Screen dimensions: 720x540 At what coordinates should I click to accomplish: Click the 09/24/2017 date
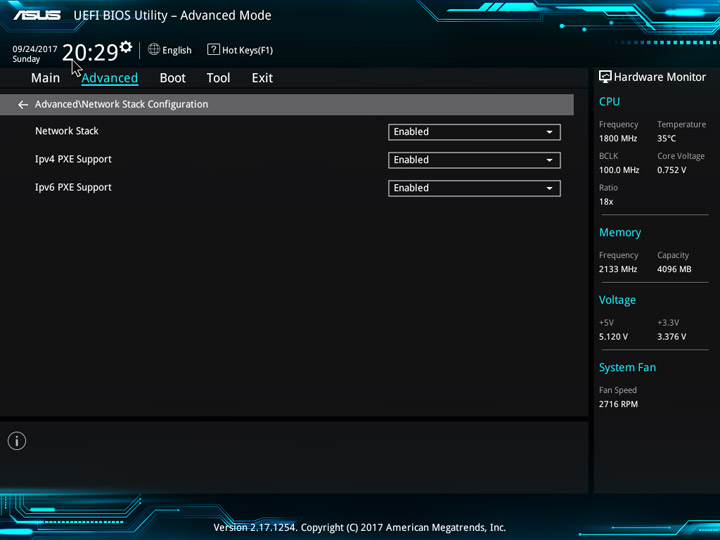coord(35,49)
